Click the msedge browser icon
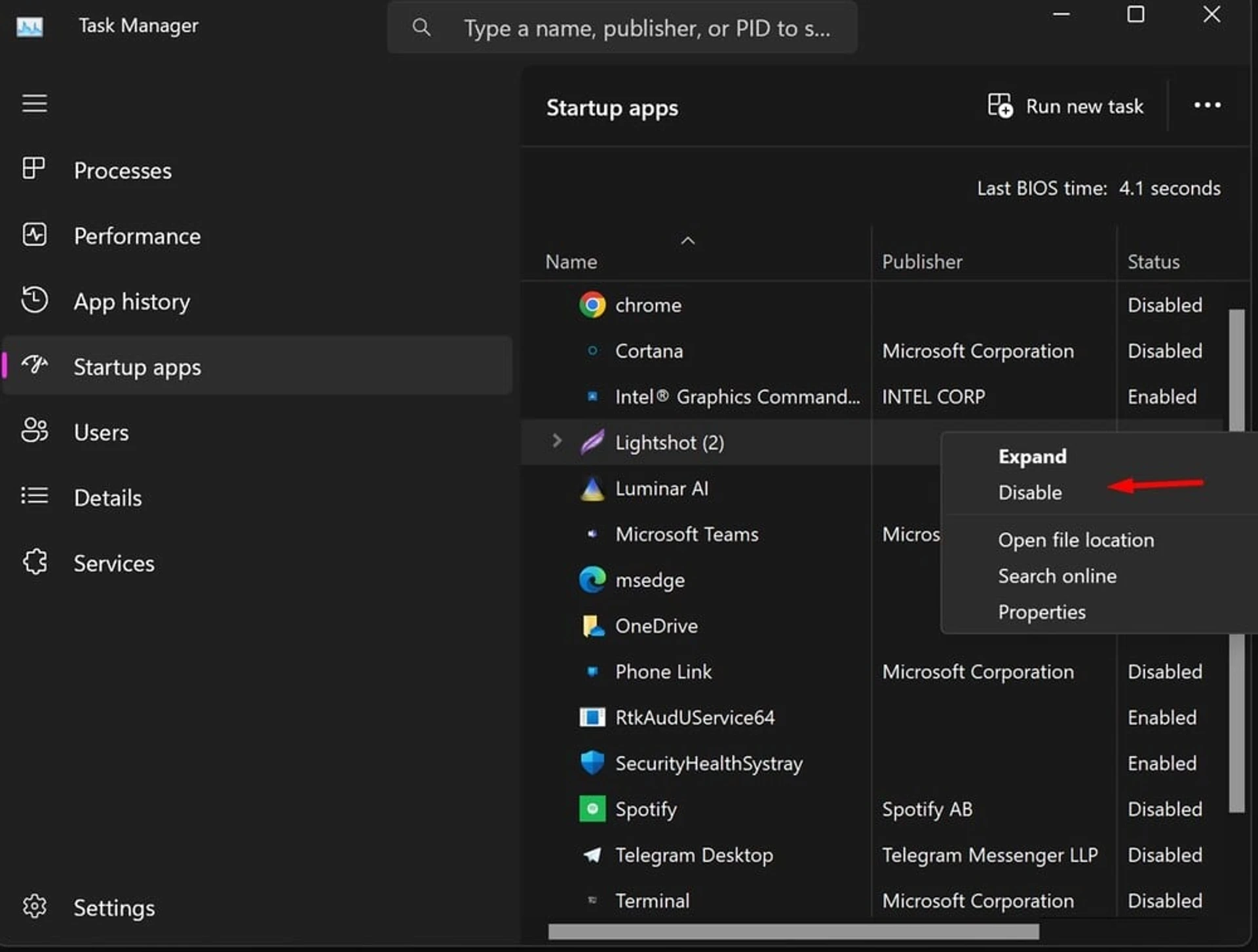The height and width of the screenshot is (952, 1258). 592,580
